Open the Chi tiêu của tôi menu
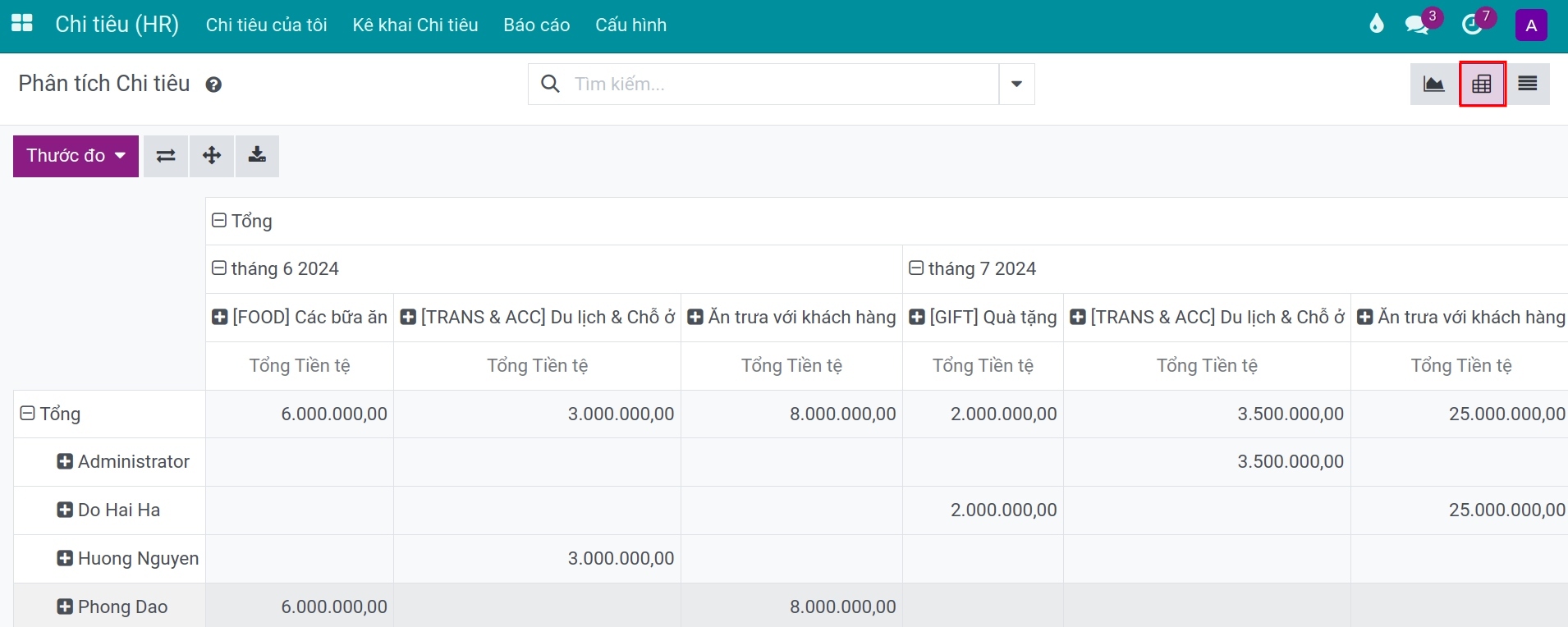The height and width of the screenshot is (627, 1568). [267, 25]
